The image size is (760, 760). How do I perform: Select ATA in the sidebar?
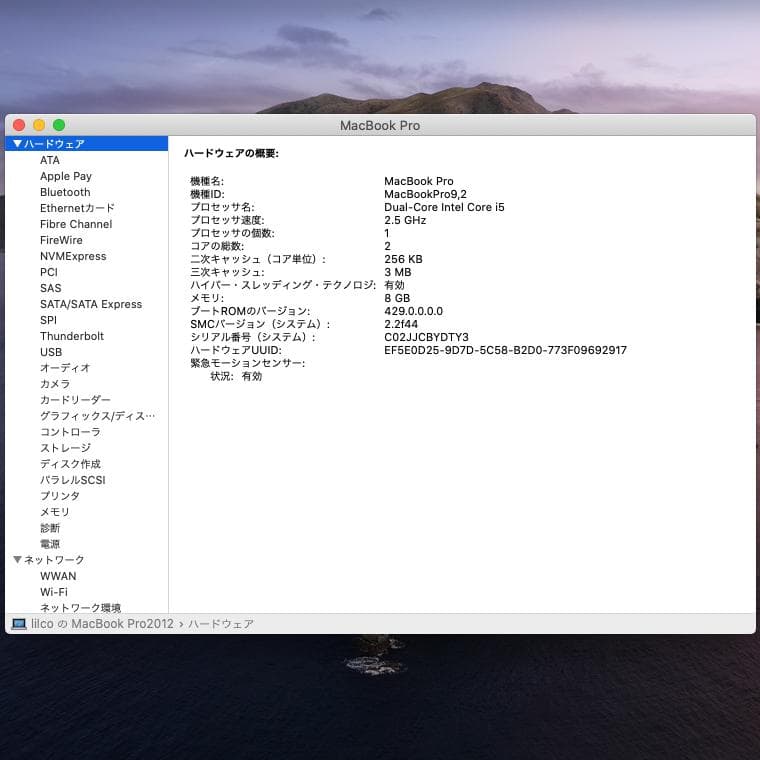pos(50,160)
